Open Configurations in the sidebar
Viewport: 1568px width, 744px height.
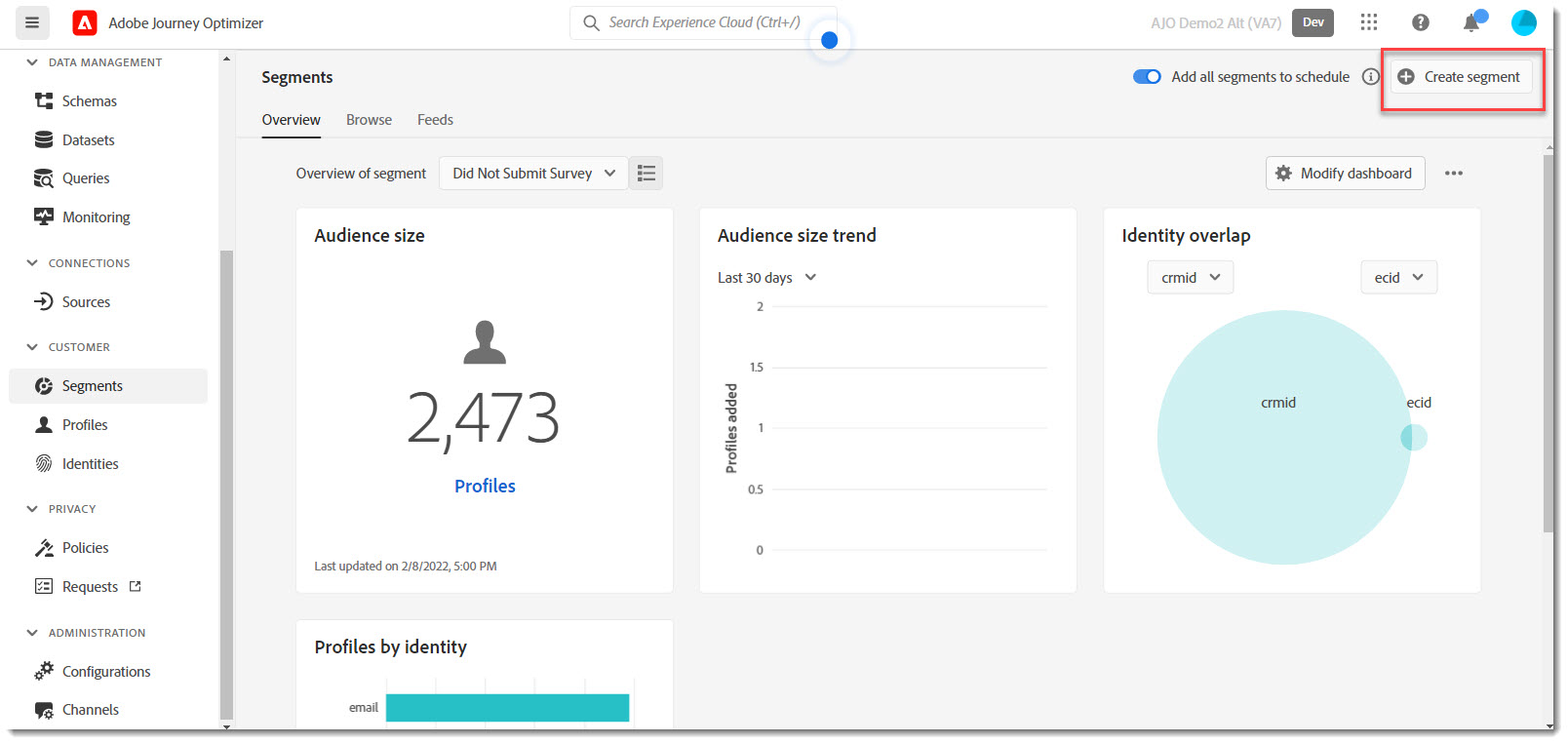pyautogui.click(x=108, y=672)
